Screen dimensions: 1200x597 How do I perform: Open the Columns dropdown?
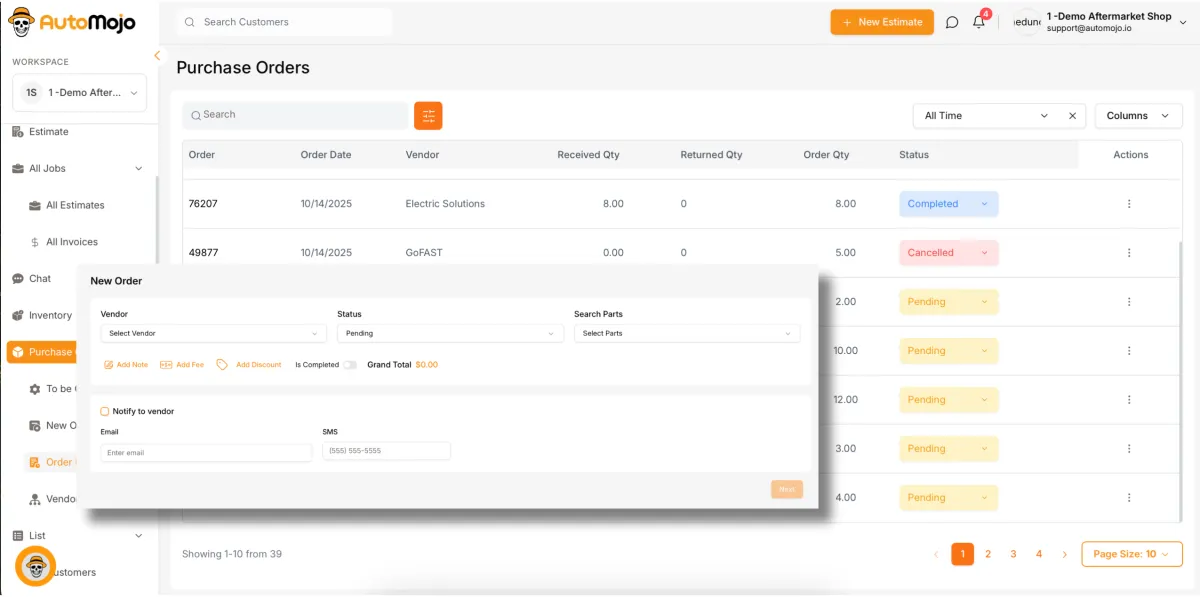pos(1138,116)
